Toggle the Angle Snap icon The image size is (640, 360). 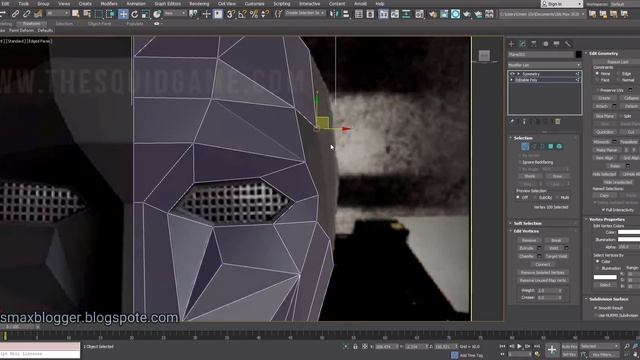point(242,14)
